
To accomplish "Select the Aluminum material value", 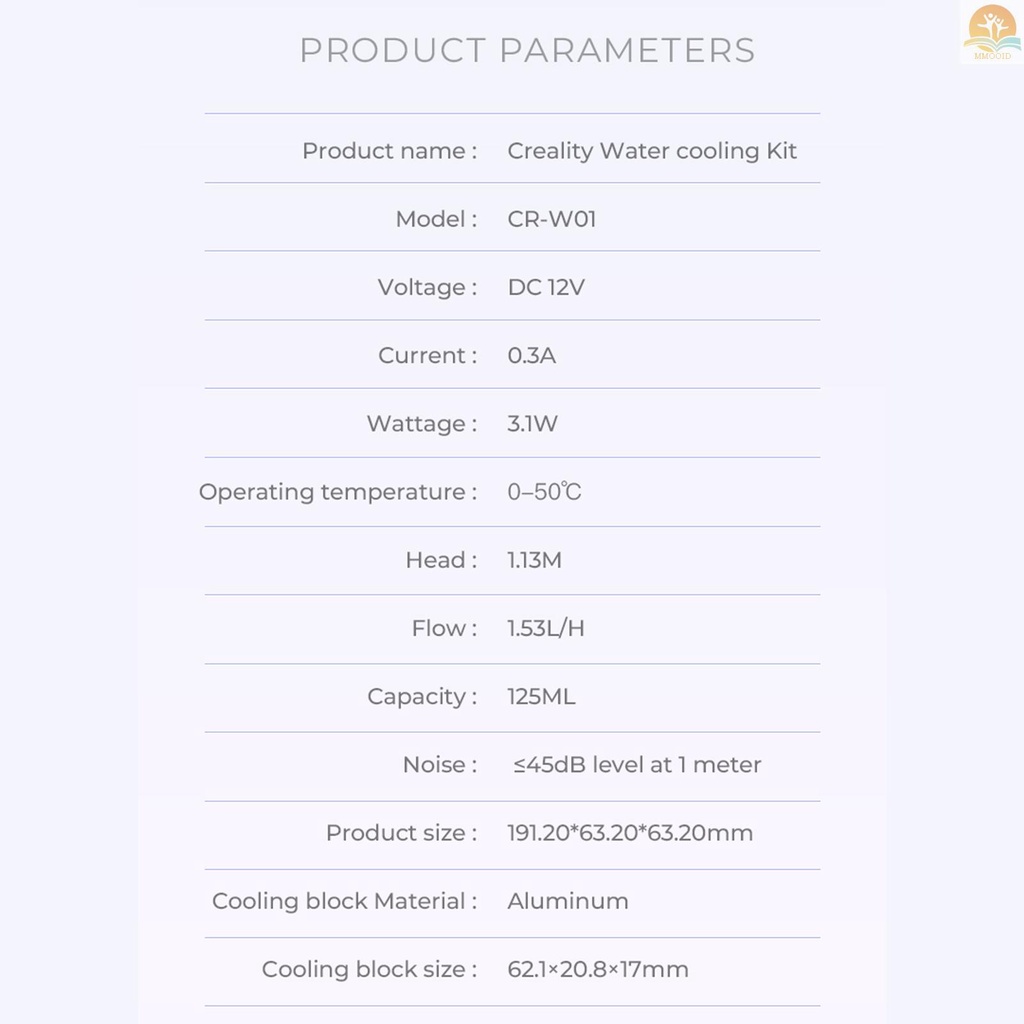I will coord(568,901).
